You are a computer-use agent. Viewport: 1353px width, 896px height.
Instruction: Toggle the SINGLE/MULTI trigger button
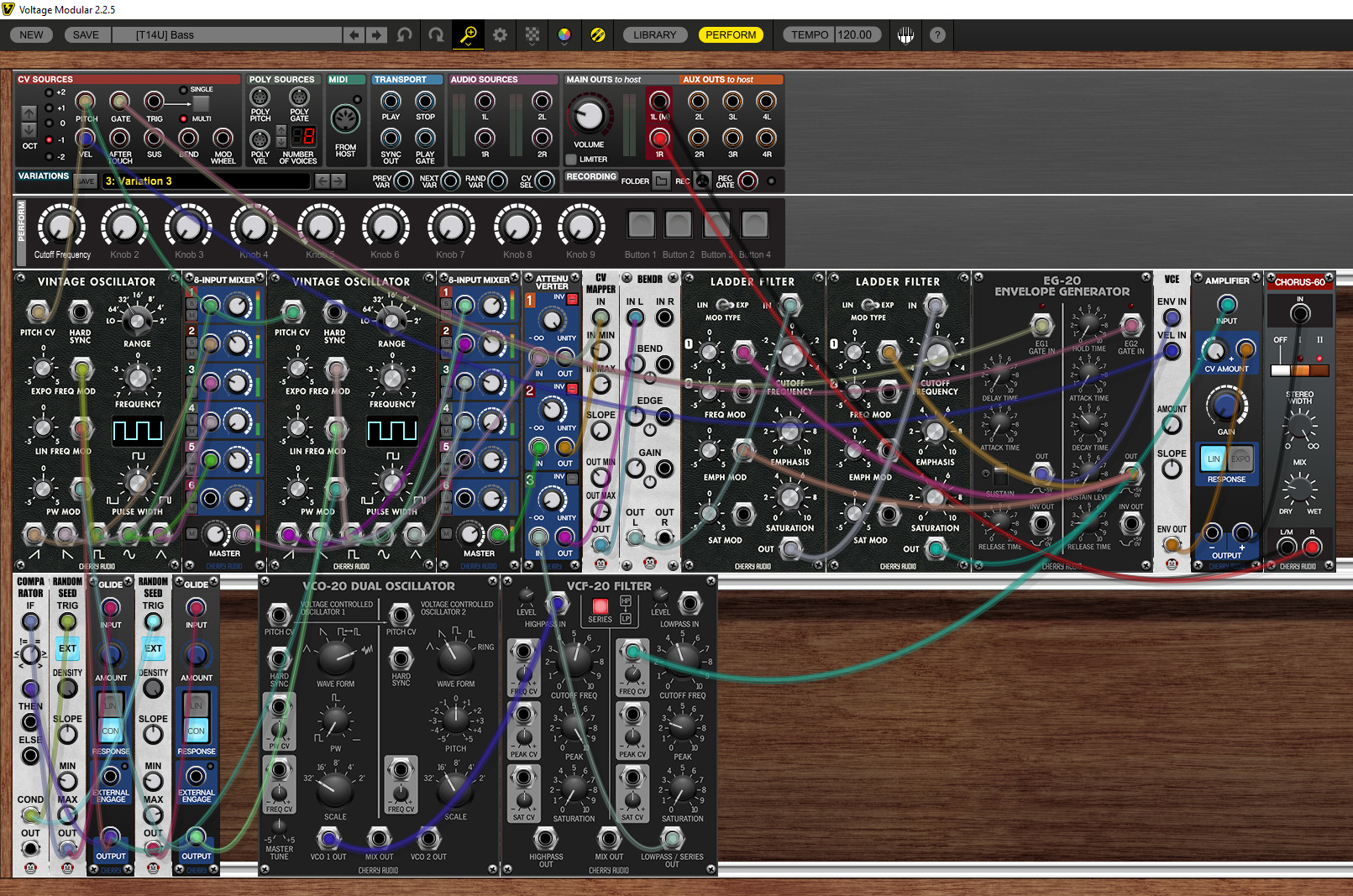202,103
